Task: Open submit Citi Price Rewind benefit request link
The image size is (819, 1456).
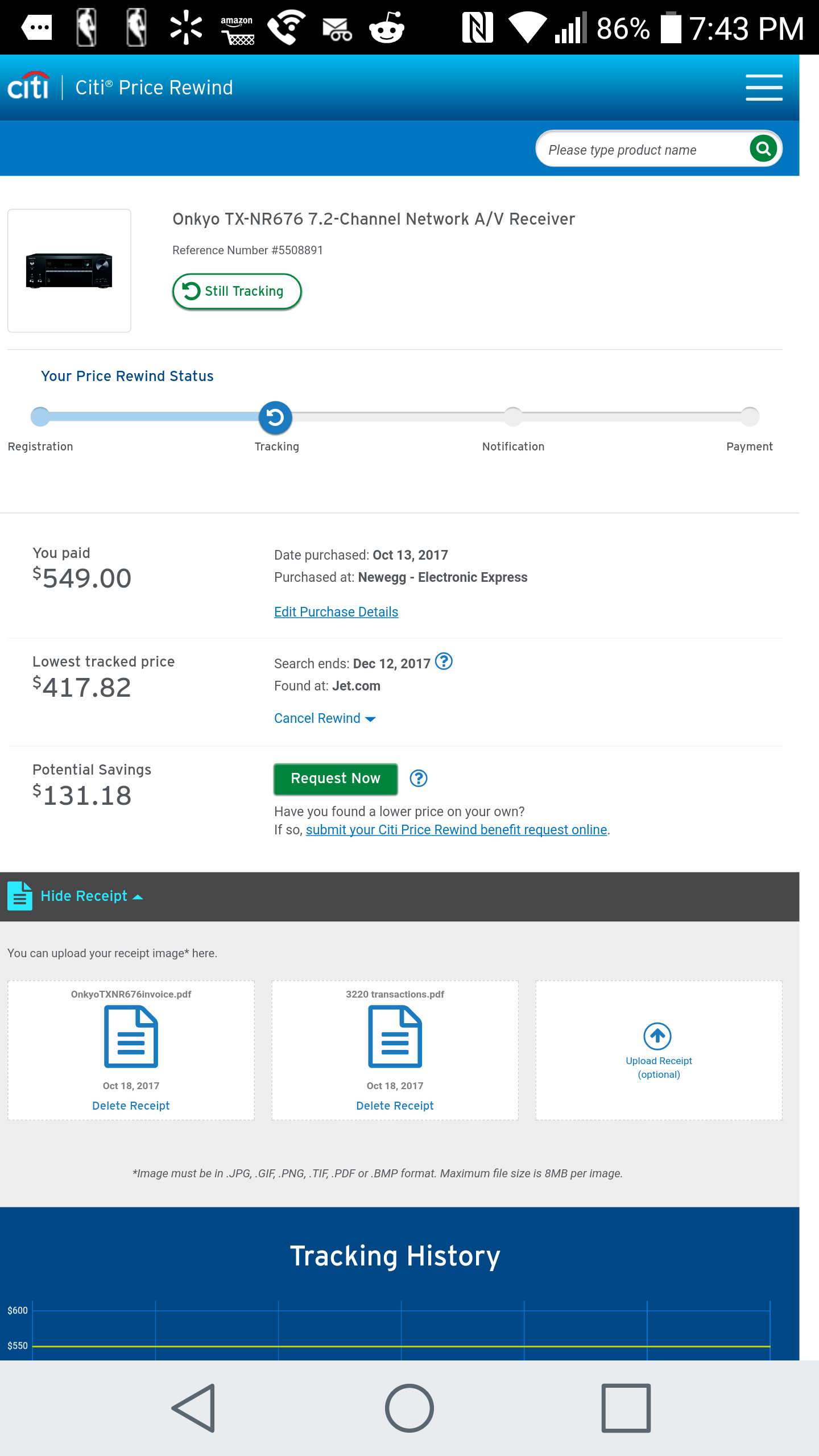Action: point(457,830)
